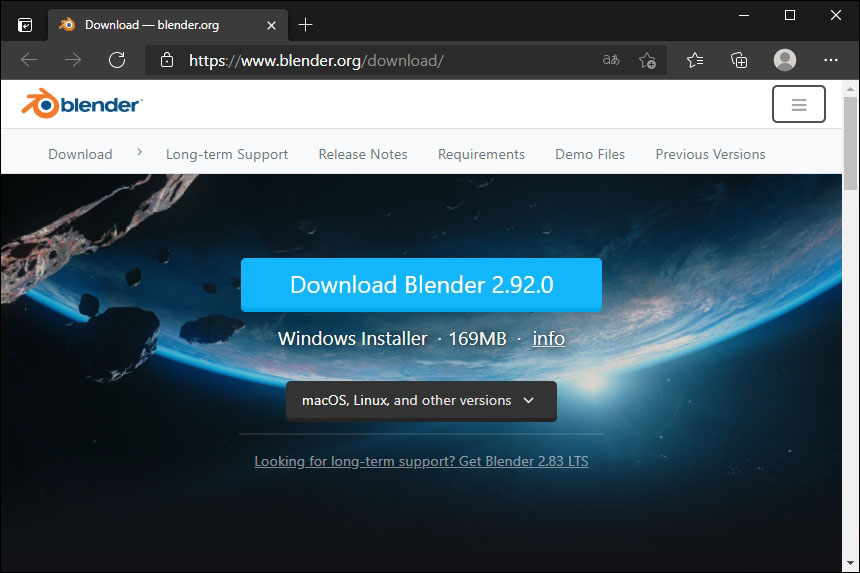The width and height of the screenshot is (860, 573).
Task: Close the Download — blender.org tab
Action: coord(271,25)
